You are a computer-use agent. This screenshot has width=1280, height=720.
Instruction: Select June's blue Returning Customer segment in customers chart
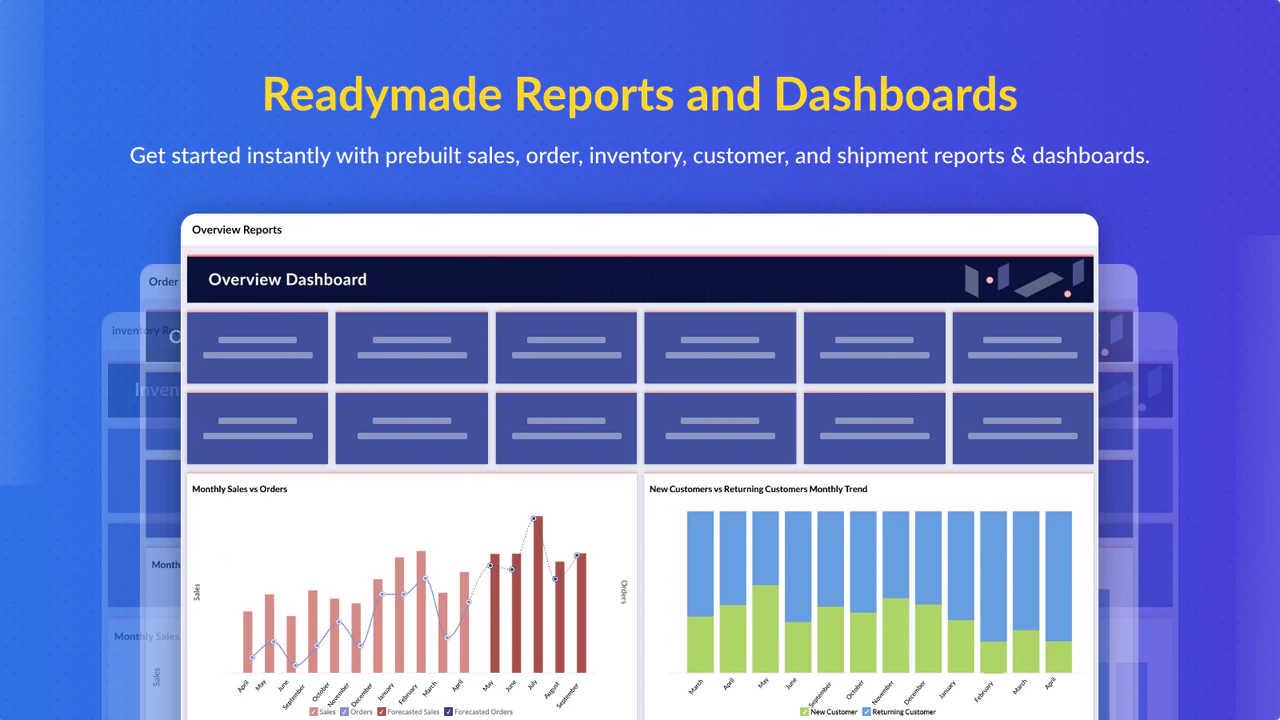(798, 566)
